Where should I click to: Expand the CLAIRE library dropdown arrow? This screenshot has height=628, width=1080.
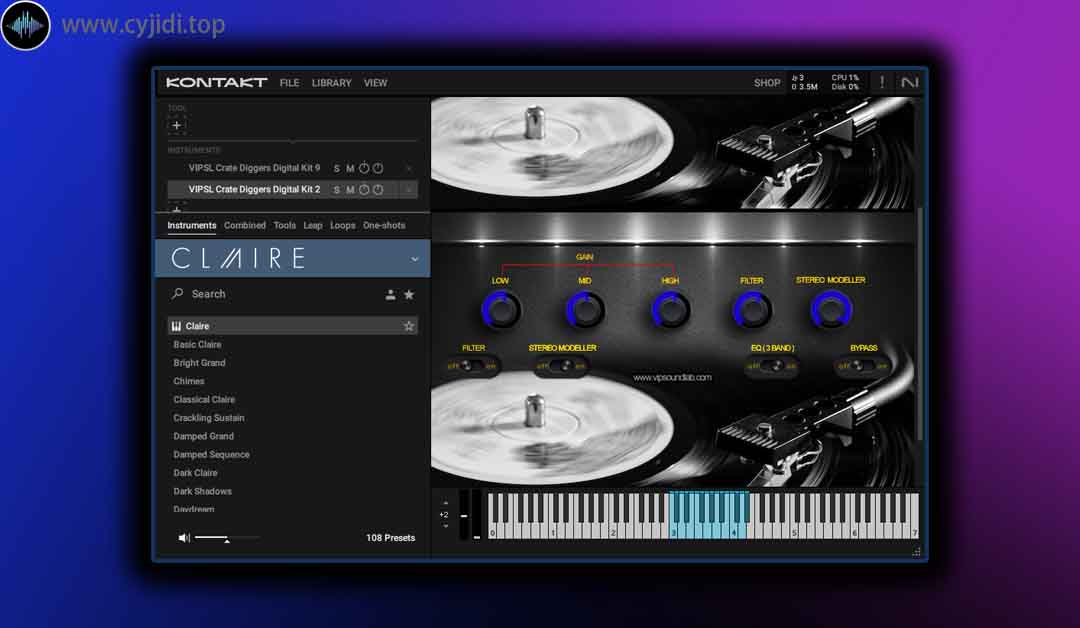[x=415, y=259]
